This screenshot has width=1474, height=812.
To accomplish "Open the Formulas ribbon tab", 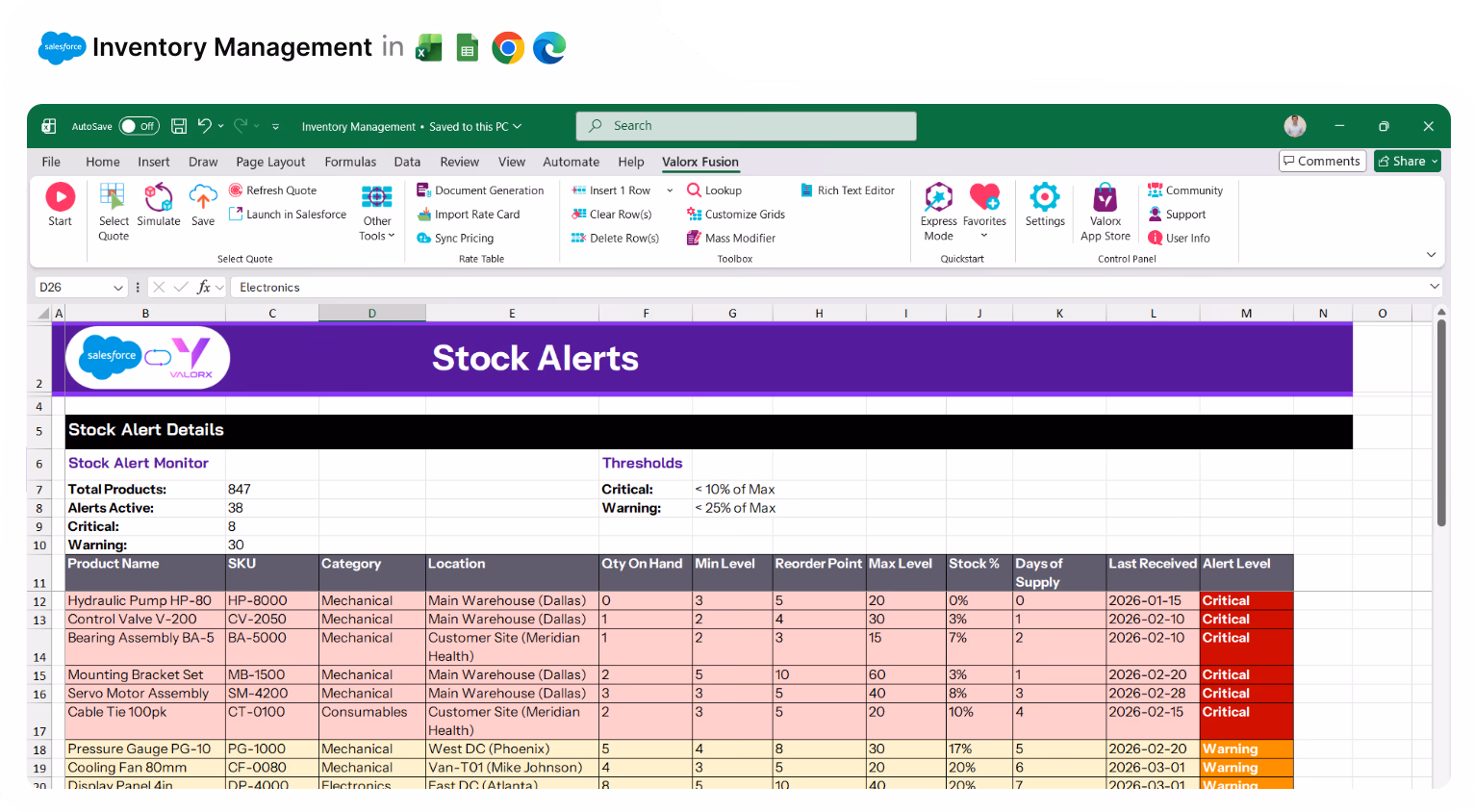I will [x=350, y=162].
